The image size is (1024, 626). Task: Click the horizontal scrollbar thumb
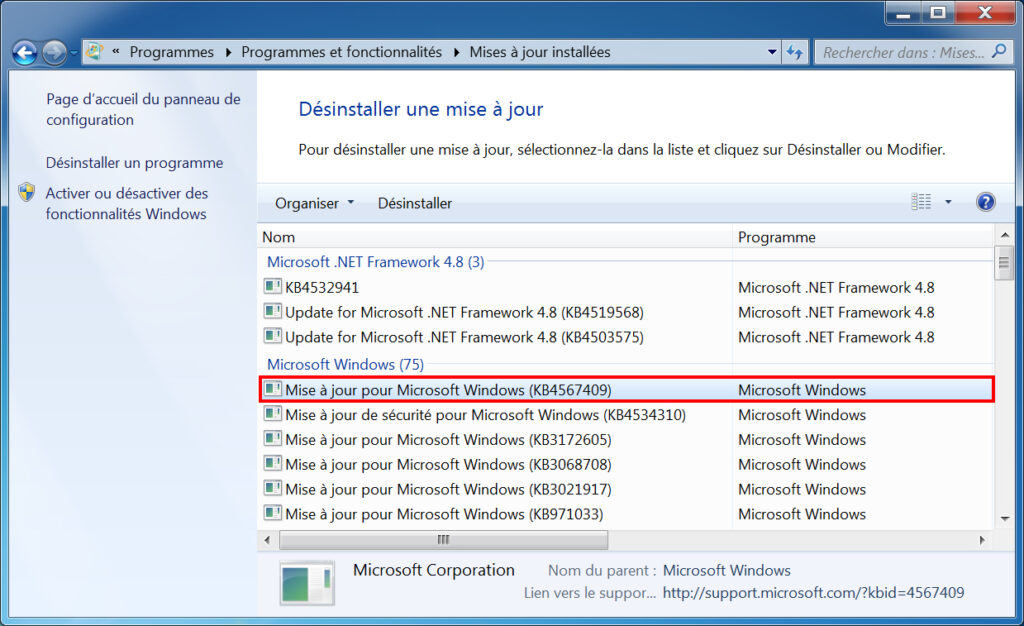[x=443, y=540]
